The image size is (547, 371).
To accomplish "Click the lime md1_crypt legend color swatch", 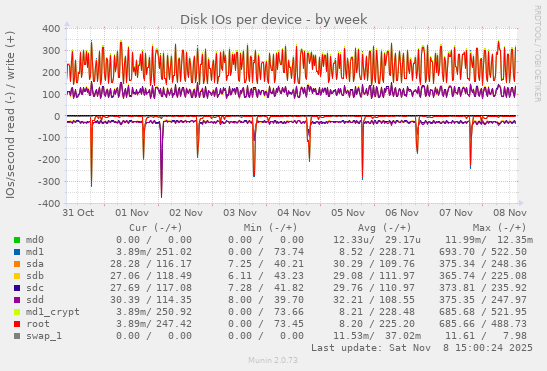I will coord(17,312).
